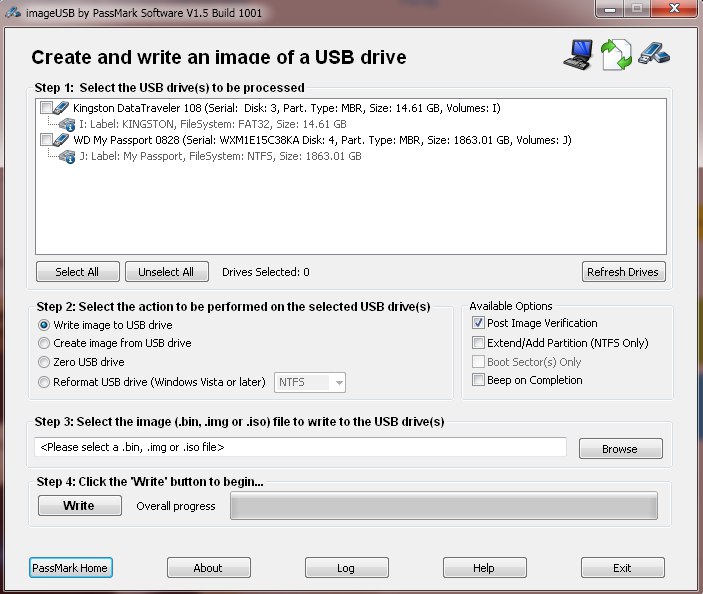The image size is (703, 594).
Task: Open the NTFS file system dropdown
Action: [310, 382]
